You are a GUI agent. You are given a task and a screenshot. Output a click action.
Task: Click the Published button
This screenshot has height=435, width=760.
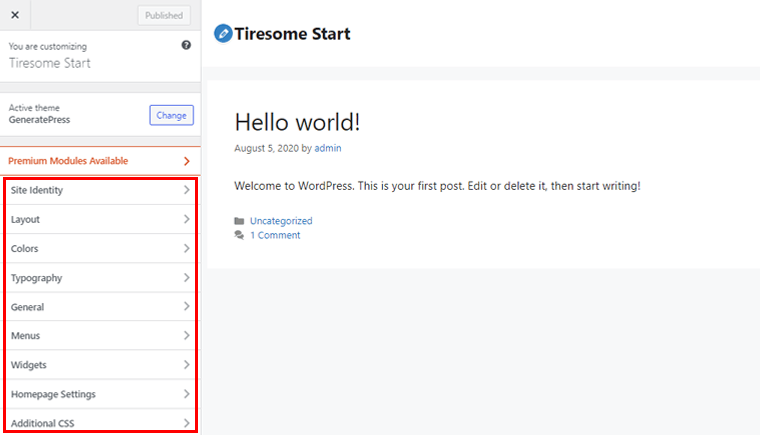[x=164, y=15]
